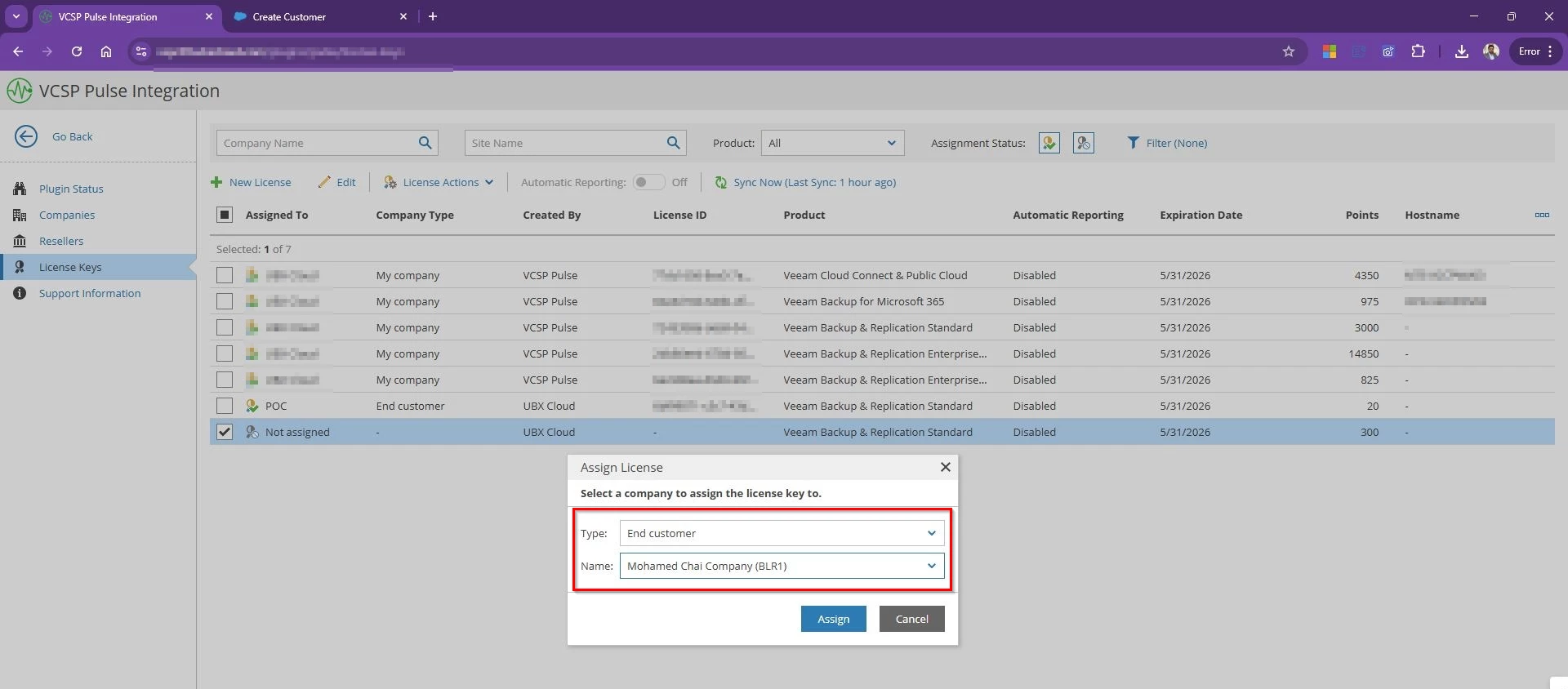This screenshot has height=689, width=1568.
Task: Expand the Name dropdown with Mohamed Chai Company
Action: coord(782,566)
